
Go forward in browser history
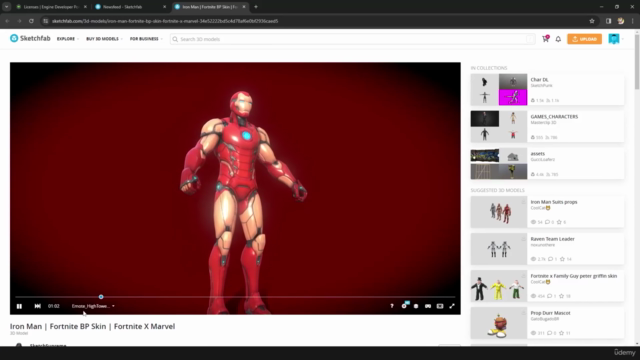pyautogui.click(x=19, y=21)
